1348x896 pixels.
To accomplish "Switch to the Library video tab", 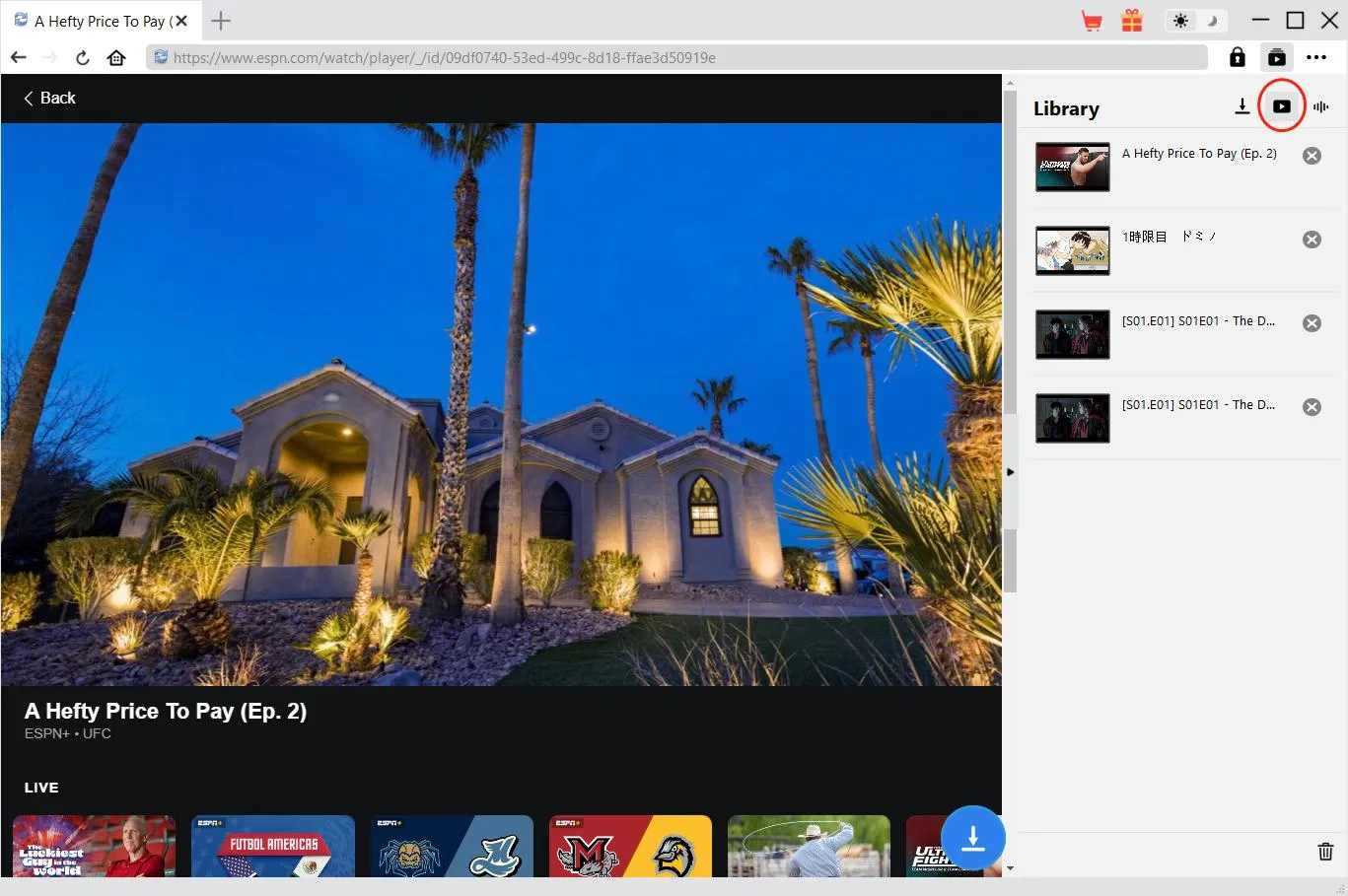I will (1282, 106).
